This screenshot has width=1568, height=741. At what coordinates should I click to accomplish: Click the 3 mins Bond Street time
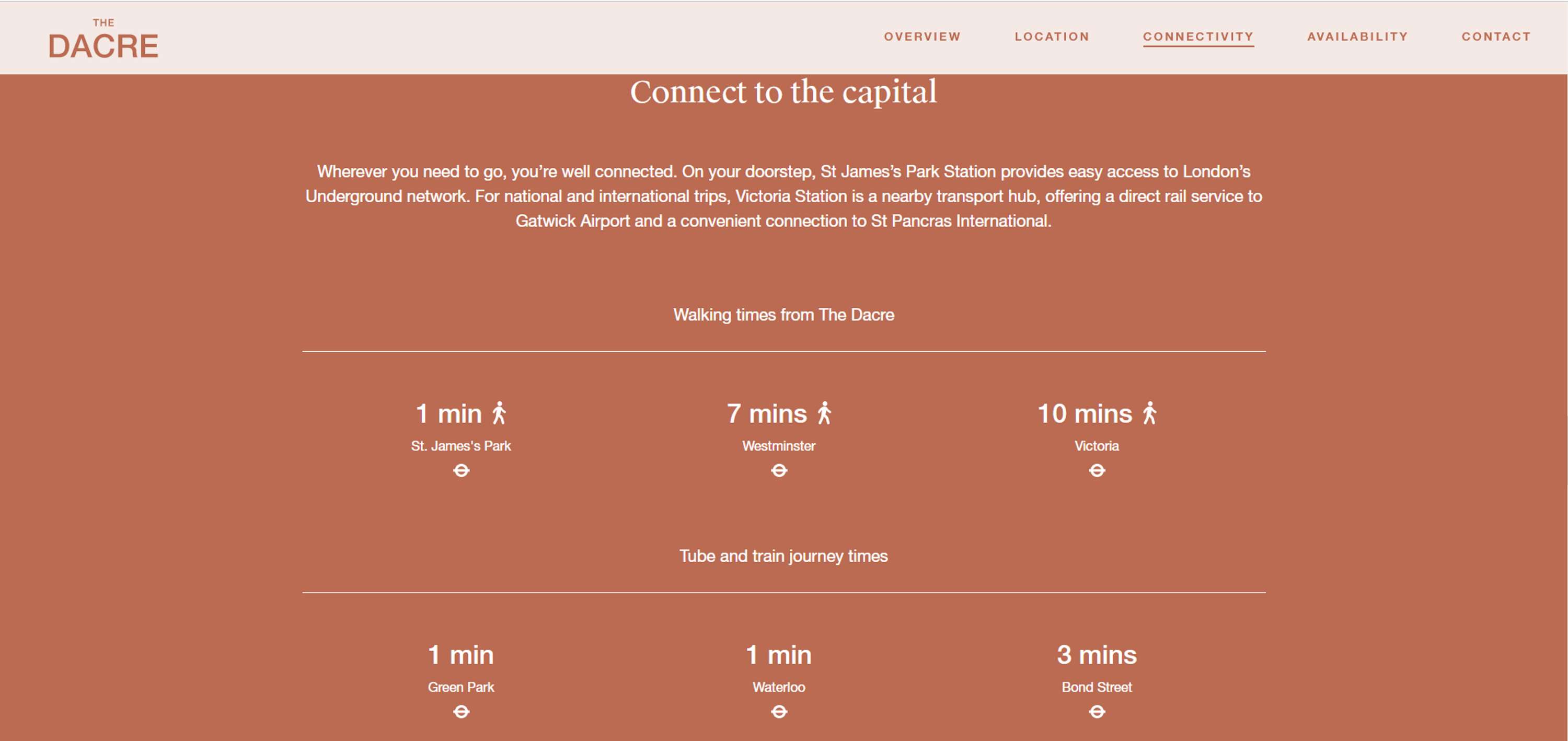tap(1096, 655)
